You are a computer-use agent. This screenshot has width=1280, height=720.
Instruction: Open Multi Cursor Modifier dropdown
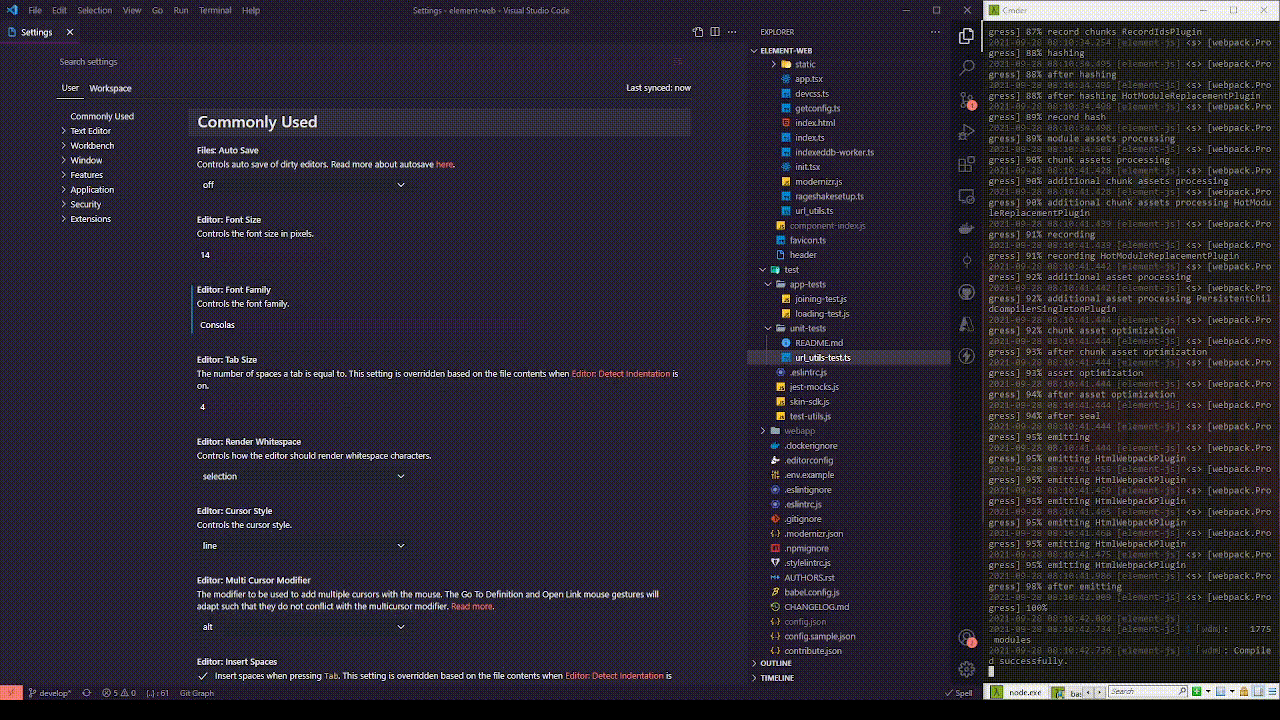(x=303, y=627)
